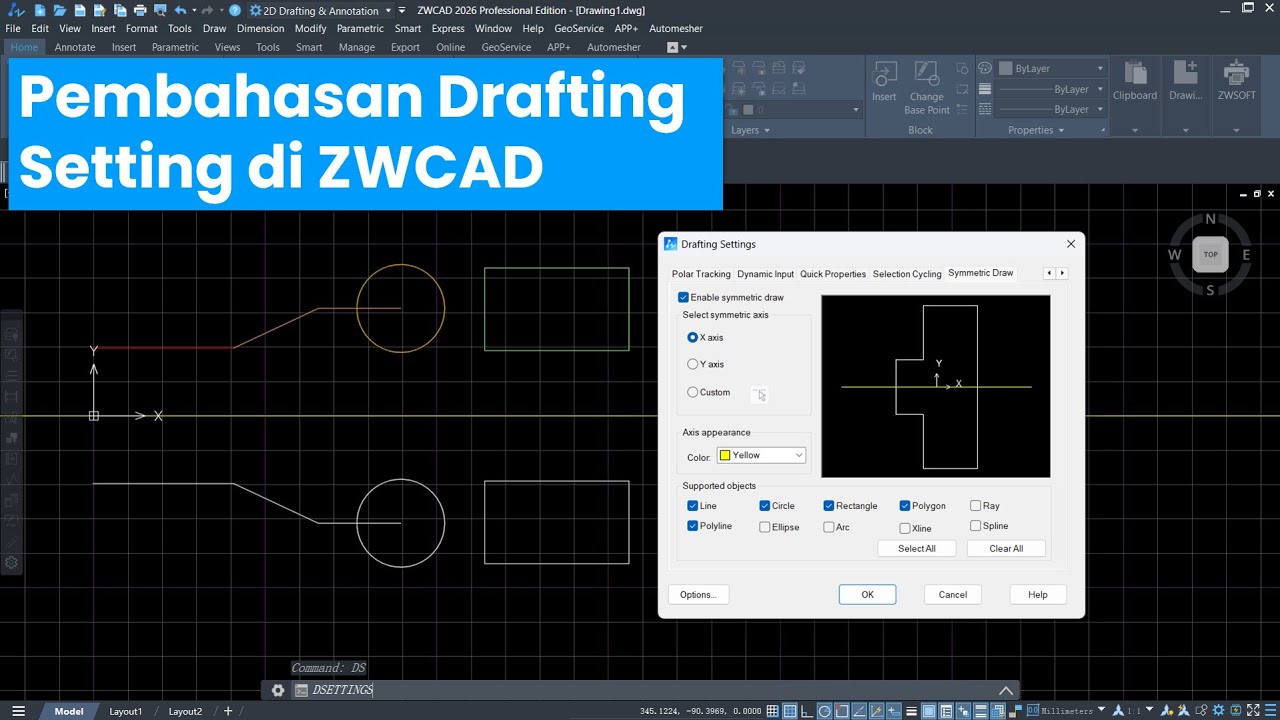
Task: Click the Cancel button in dialog
Action: (953, 594)
